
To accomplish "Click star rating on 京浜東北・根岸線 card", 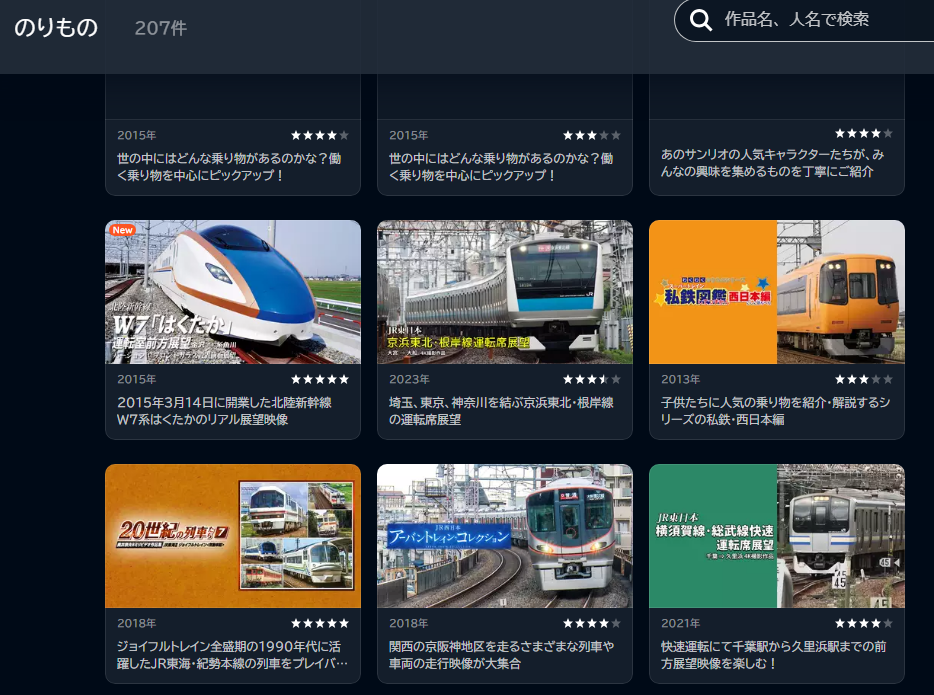I will pos(591,379).
